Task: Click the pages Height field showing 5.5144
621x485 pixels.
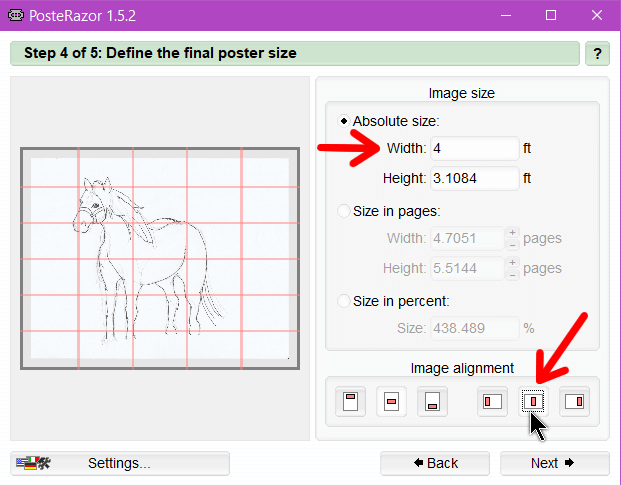Action: (x=467, y=268)
